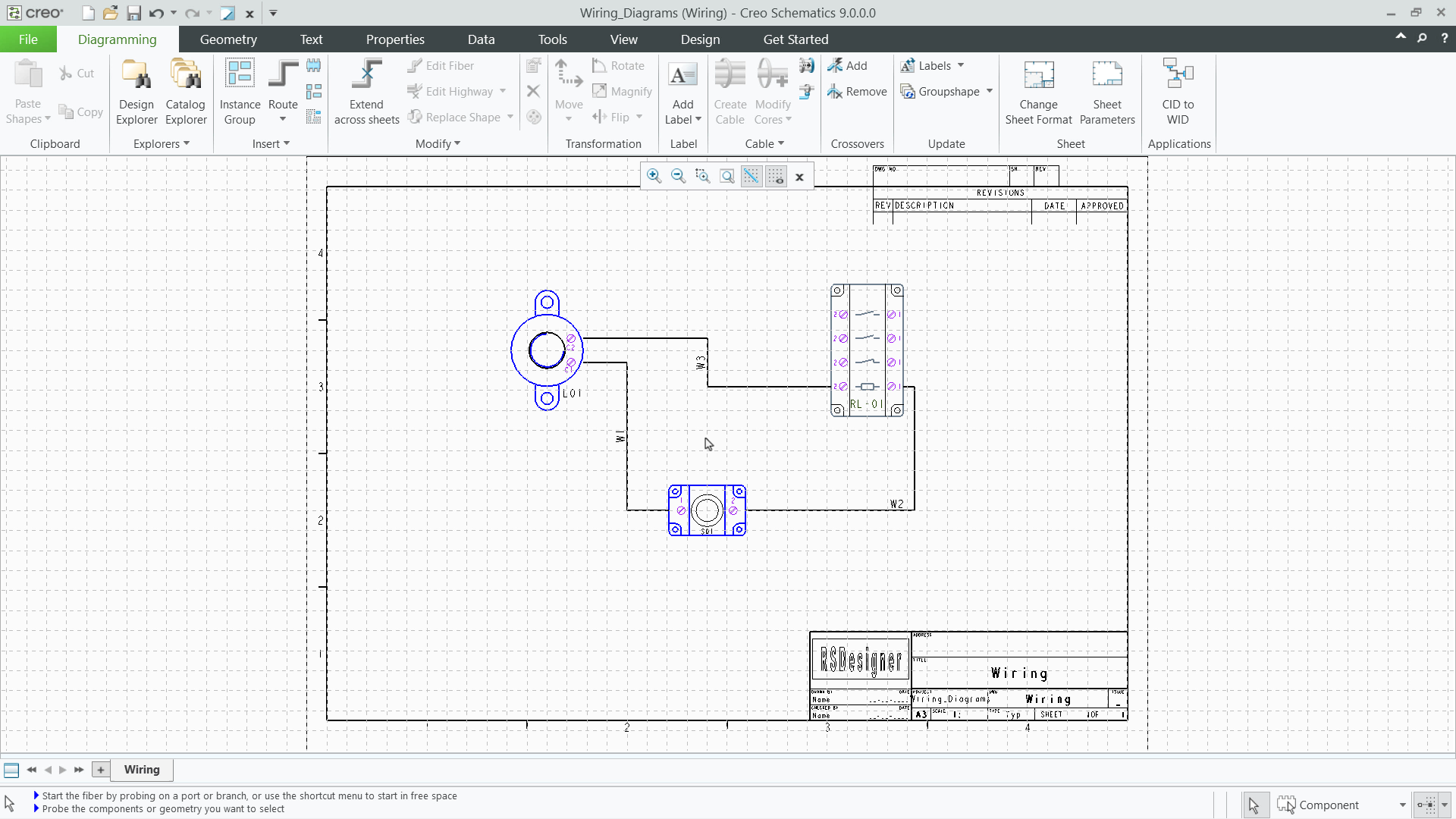Screen dimensions: 1456x819
Task: Zoom out on the diagram
Action: pyautogui.click(x=678, y=176)
